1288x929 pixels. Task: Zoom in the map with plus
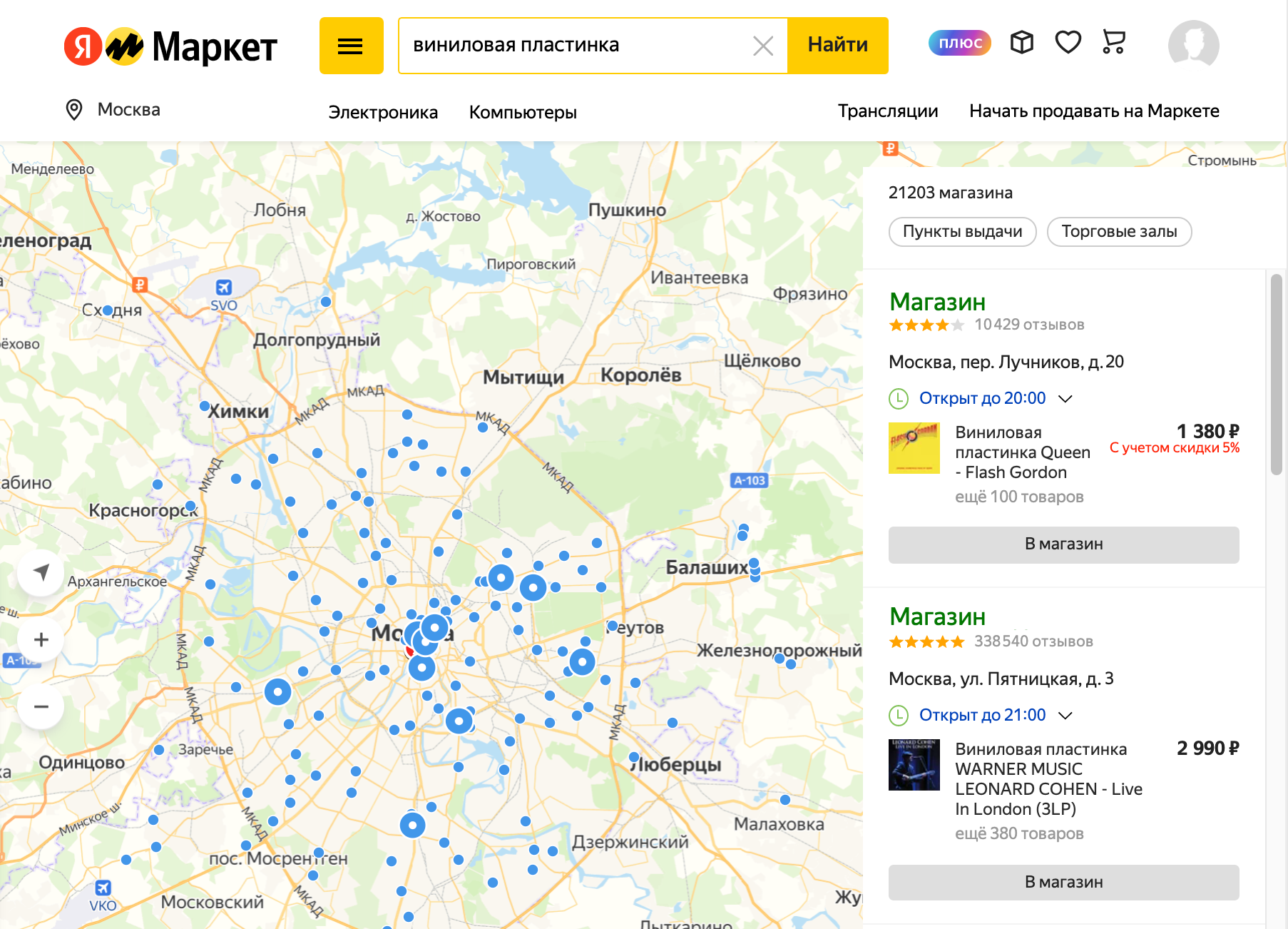tap(41, 639)
